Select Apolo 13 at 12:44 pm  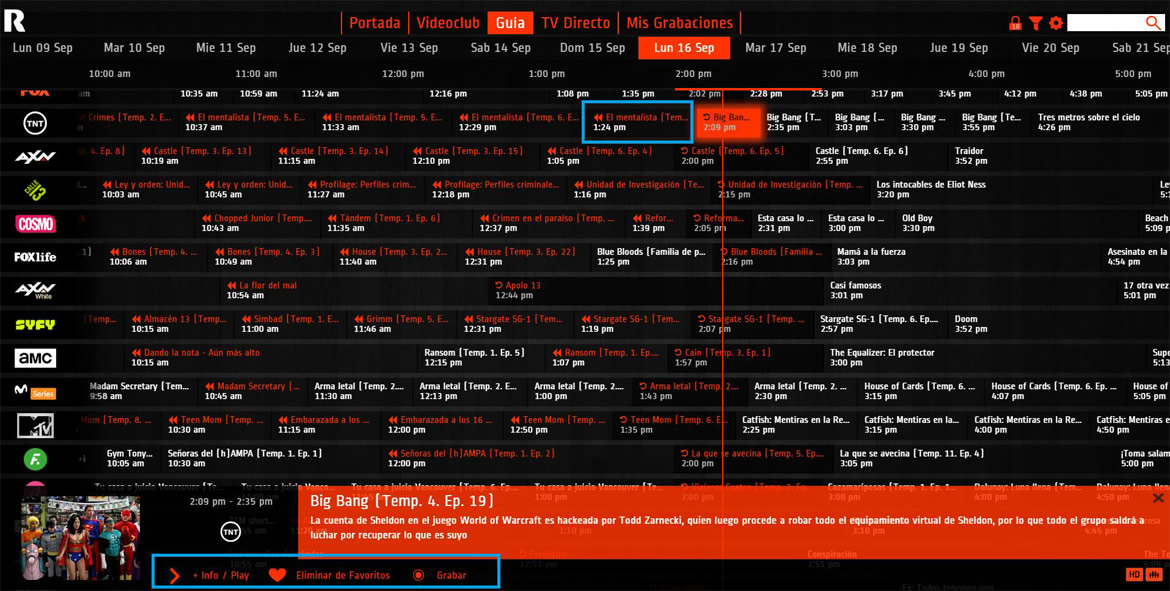(518, 290)
